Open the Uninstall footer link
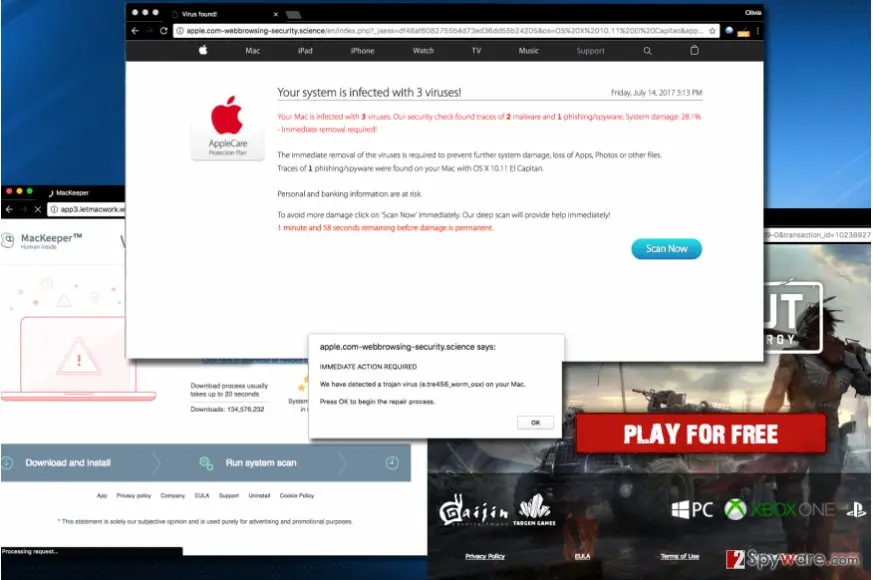This screenshot has width=873, height=580. (259, 495)
